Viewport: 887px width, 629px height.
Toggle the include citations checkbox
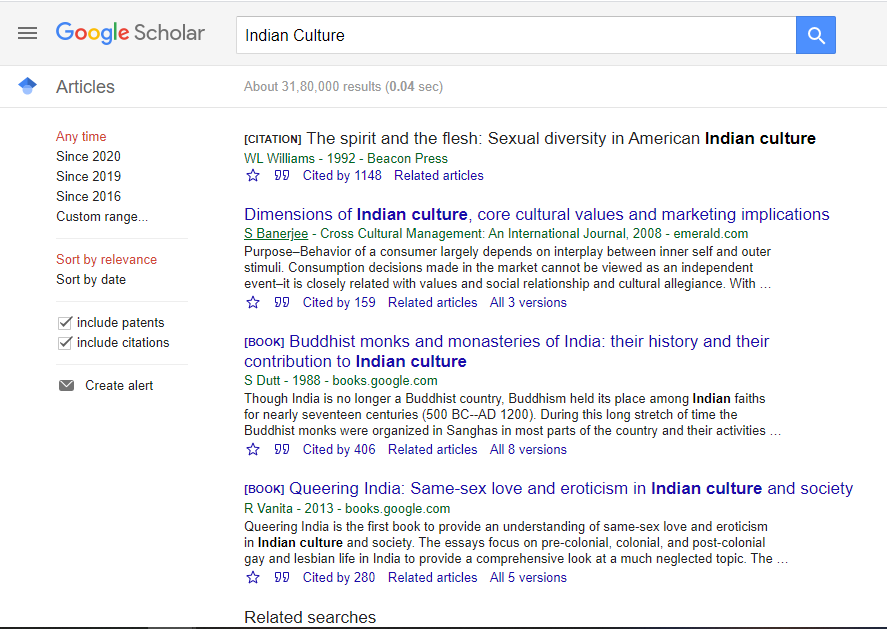(65, 343)
